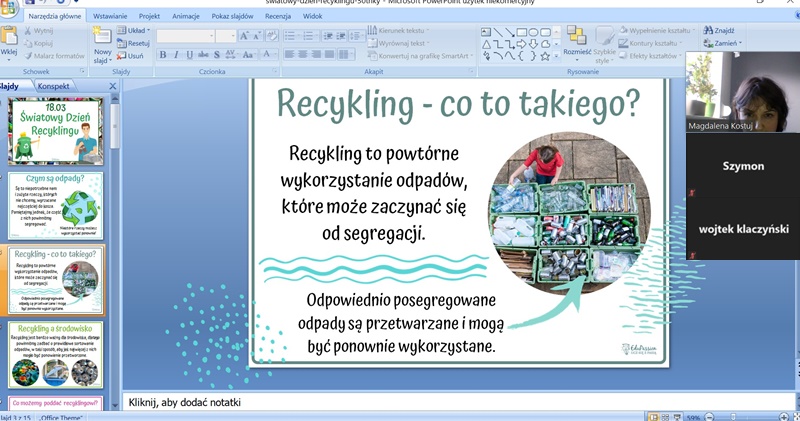
Task: Select Malarz formatów format painter
Action: (x=55, y=56)
